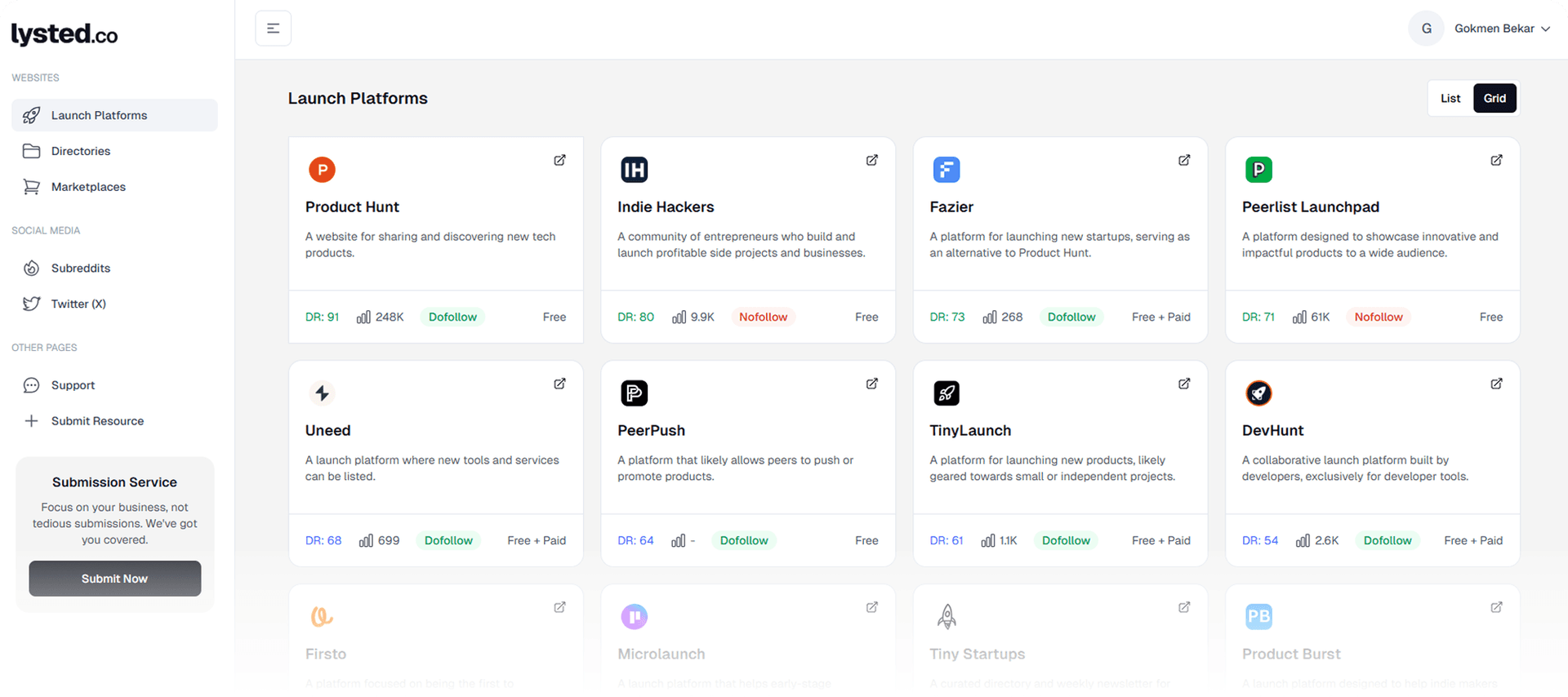1568x697 pixels.
Task: Click the Submit Resource link
Action: (97, 421)
